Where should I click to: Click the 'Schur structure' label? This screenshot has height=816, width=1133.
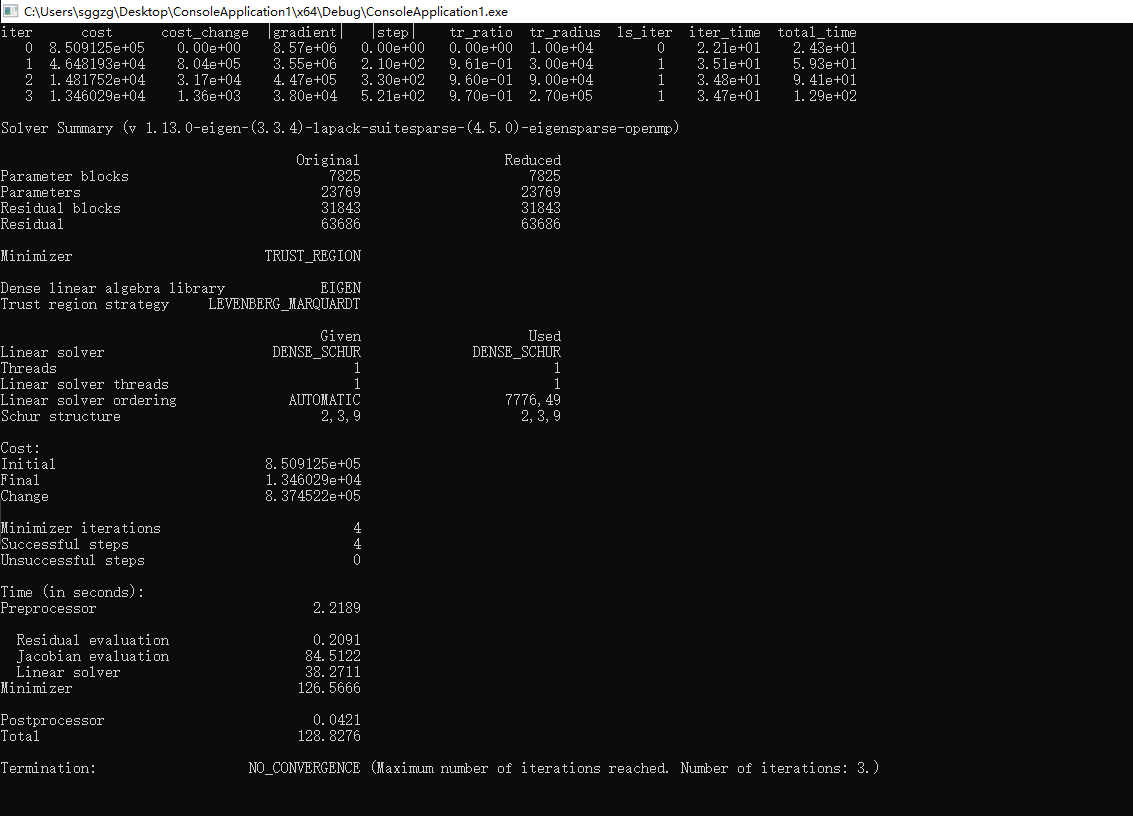pyautogui.click(x=61, y=416)
